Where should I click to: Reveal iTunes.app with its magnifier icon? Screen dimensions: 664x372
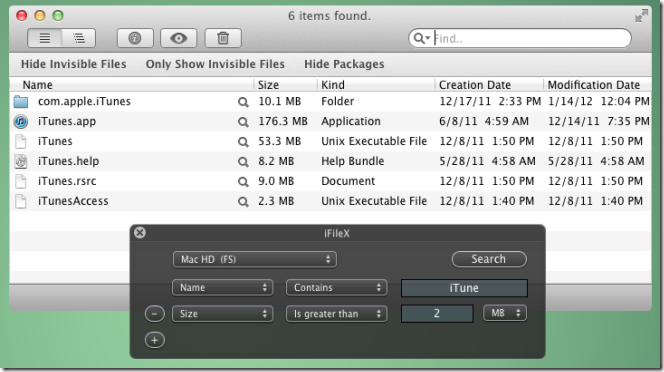[x=243, y=122]
